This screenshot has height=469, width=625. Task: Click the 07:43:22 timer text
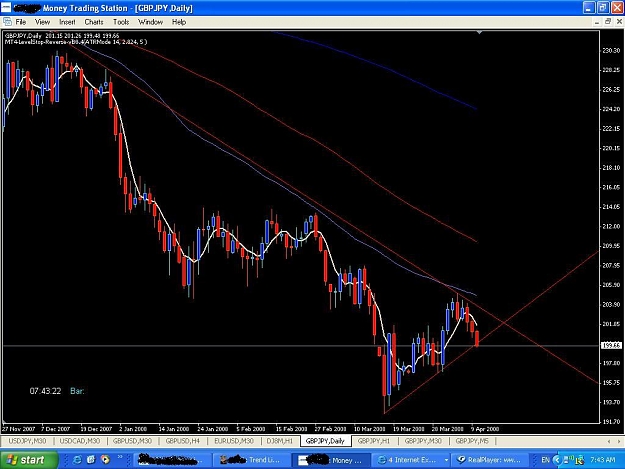click(45, 391)
